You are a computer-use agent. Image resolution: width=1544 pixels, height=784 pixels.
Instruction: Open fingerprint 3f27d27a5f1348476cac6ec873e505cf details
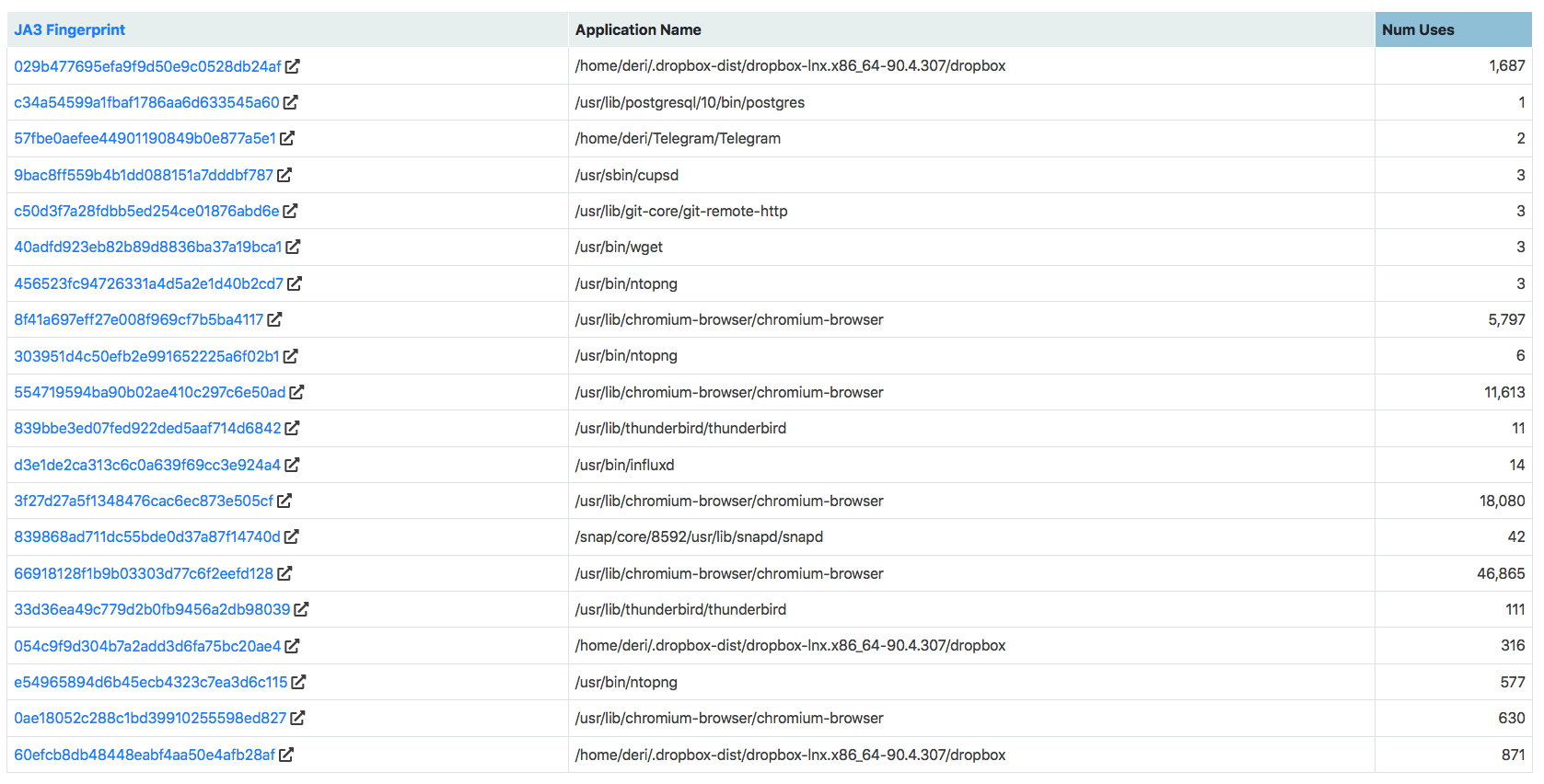(143, 501)
